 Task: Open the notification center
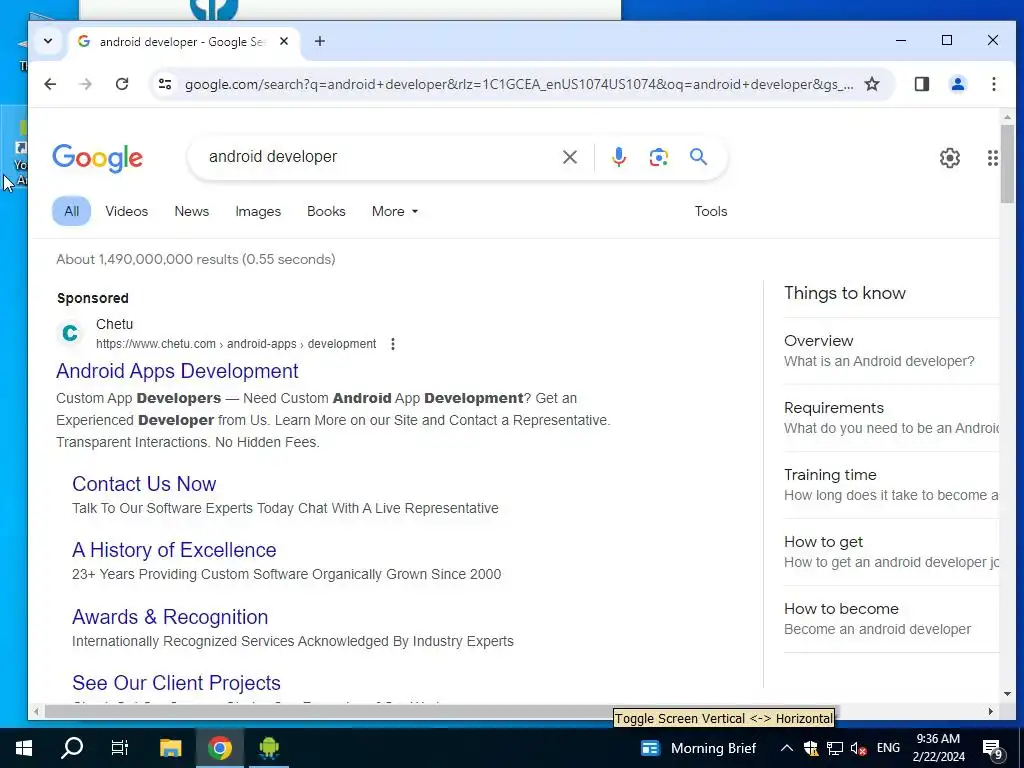click(994, 749)
